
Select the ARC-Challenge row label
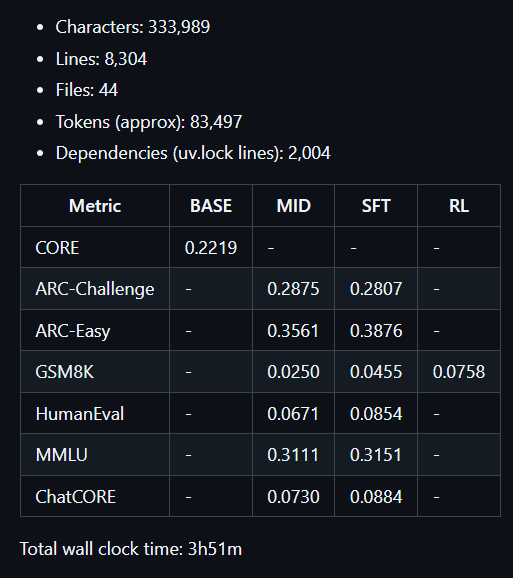tap(95, 289)
